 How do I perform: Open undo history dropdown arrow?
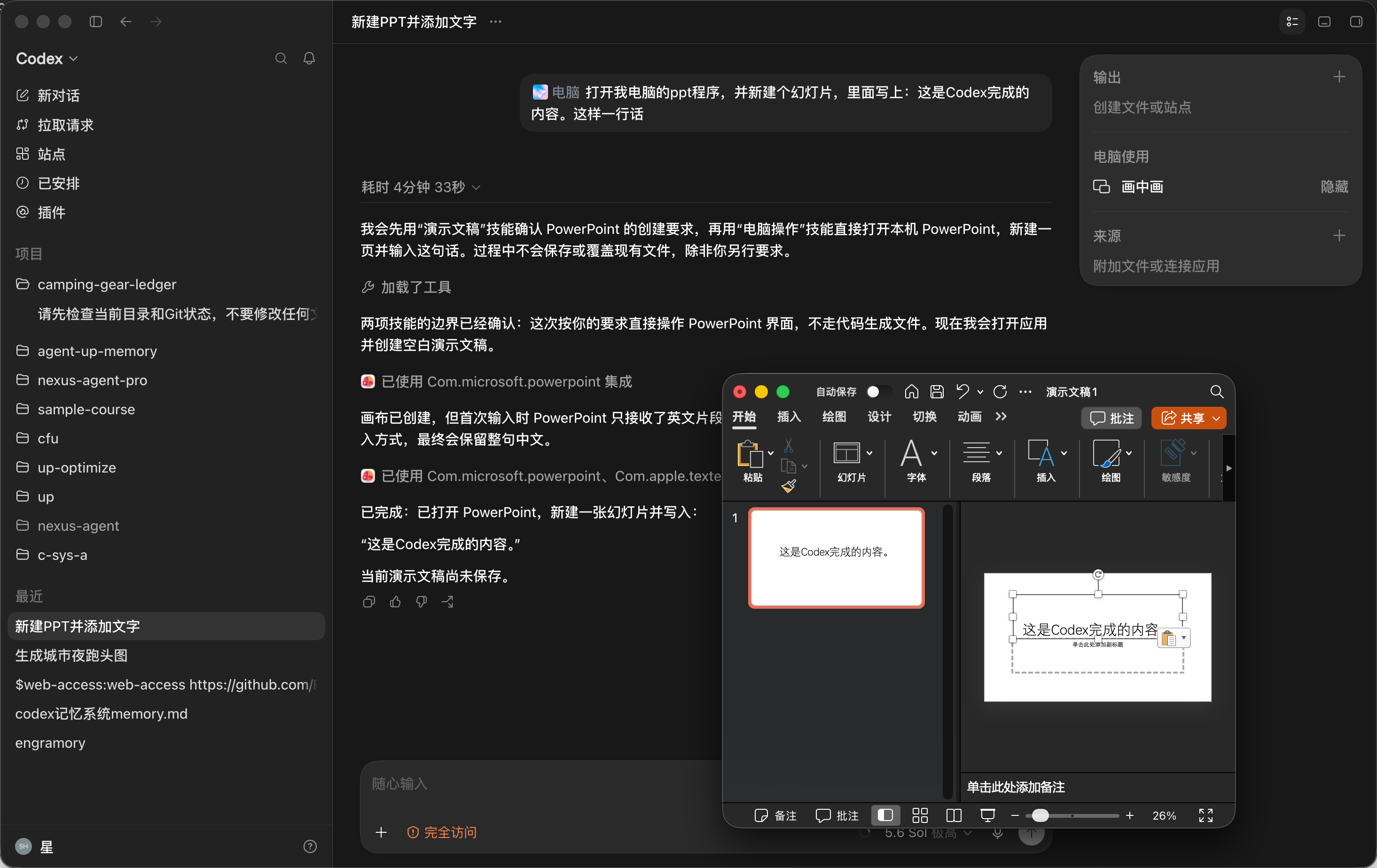point(980,392)
